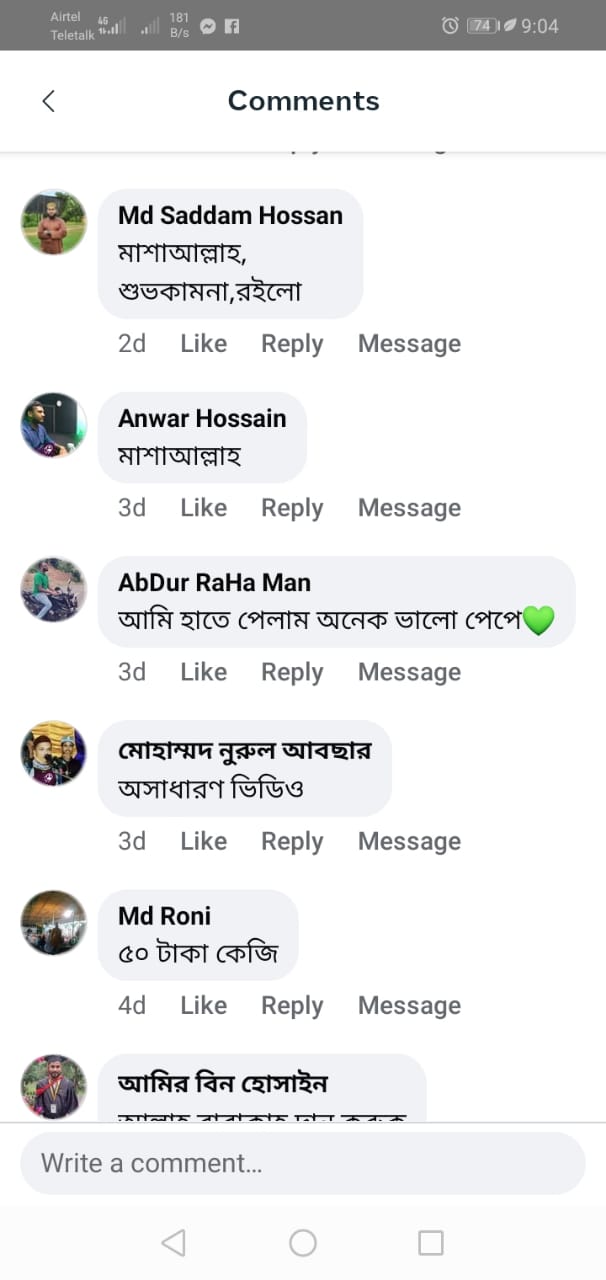Like Md Saddam Hossan's comment
This screenshot has width=606, height=1280.
pyautogui.click(x=203, y=344)
